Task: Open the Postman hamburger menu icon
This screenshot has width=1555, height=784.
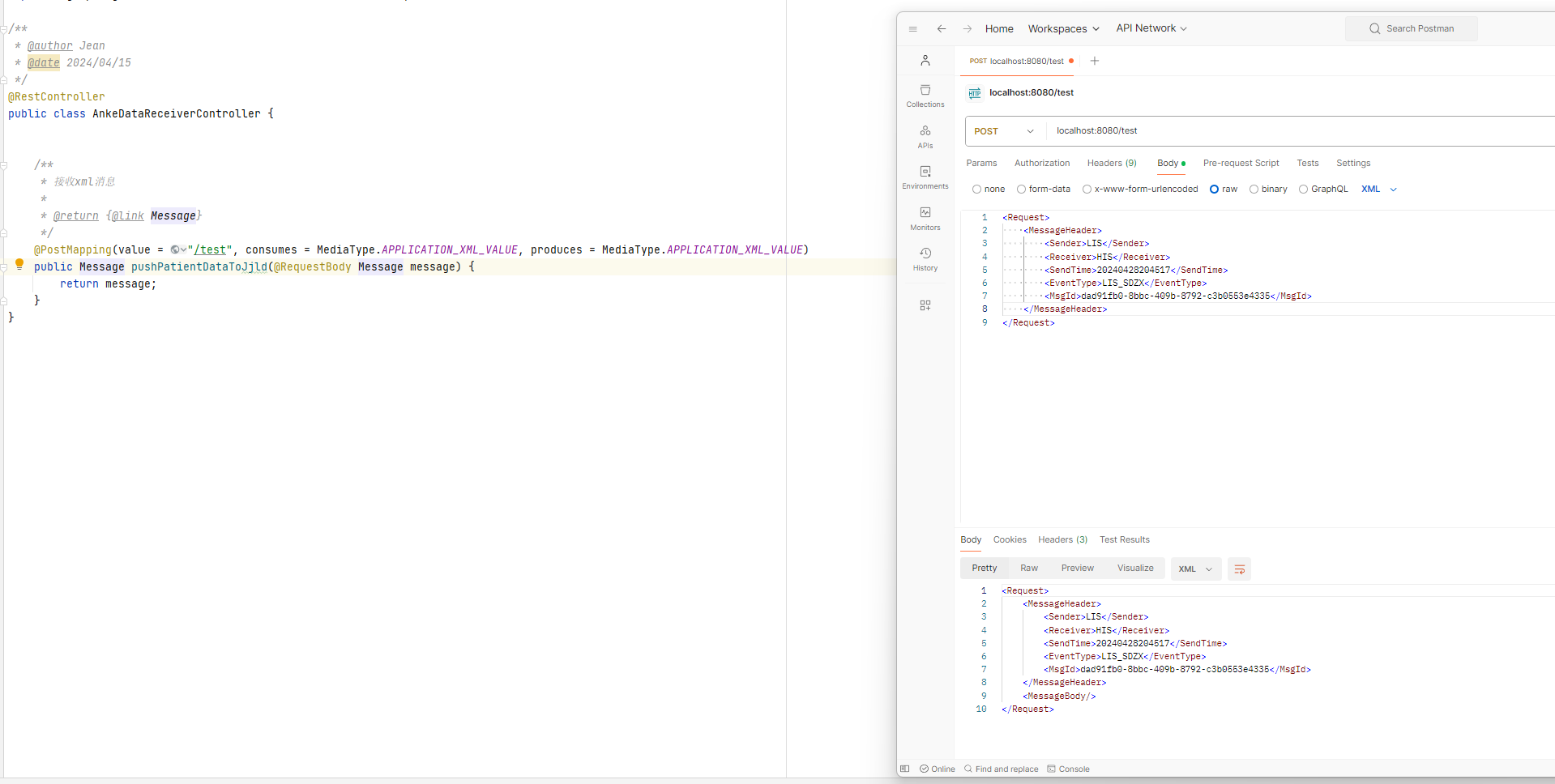Action: pos(913,29)
